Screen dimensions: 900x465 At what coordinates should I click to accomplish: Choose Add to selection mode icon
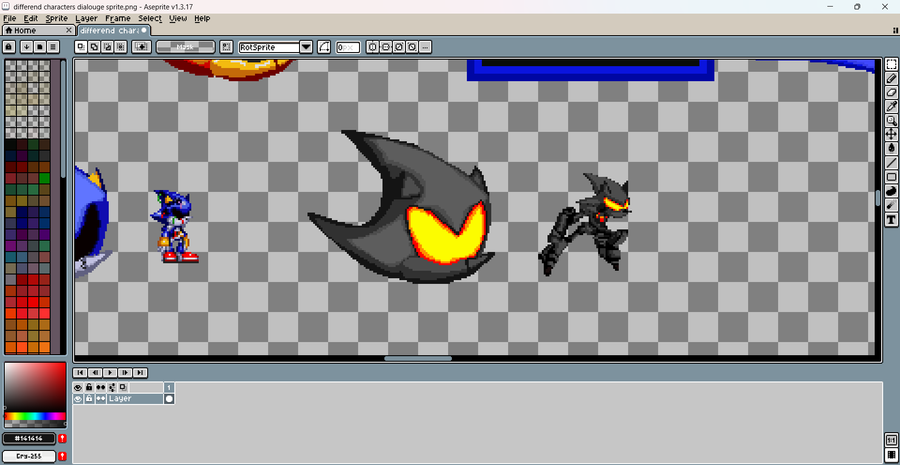pos(94,47)
